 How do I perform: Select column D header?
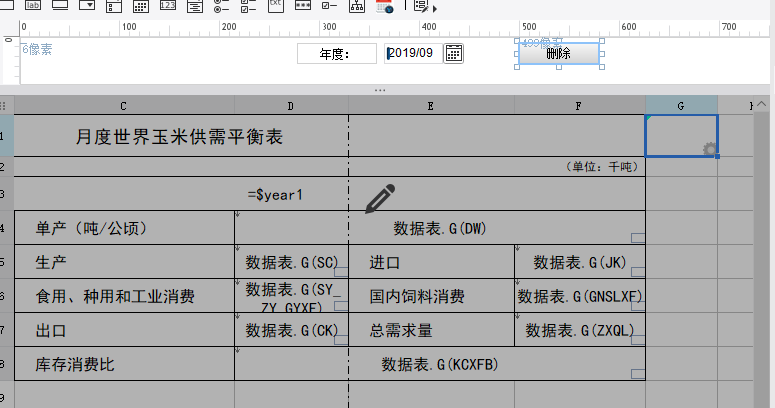click(291, 106)
